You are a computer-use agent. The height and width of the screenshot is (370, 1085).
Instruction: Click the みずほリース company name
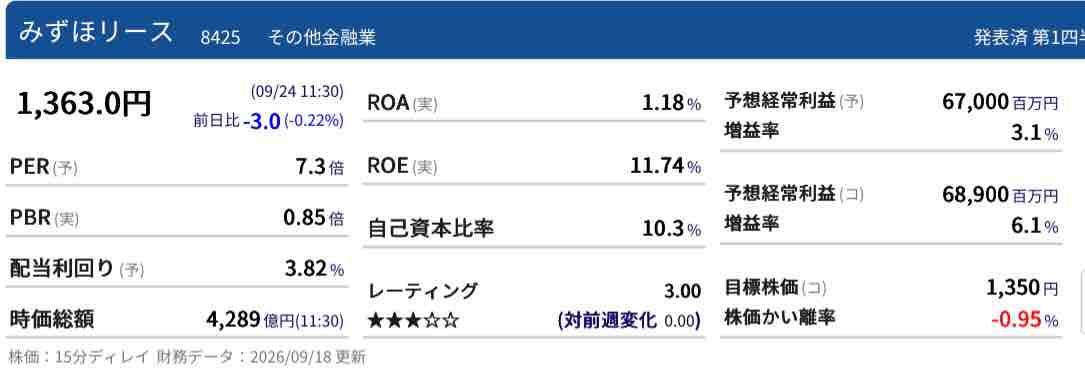[95, 32]
